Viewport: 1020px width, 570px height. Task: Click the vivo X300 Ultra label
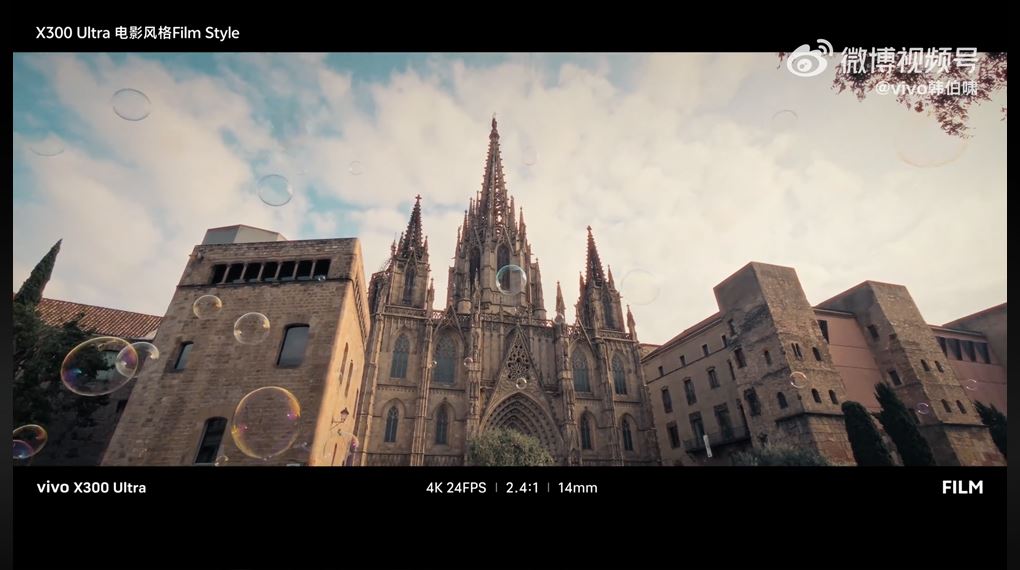[91, 488]
